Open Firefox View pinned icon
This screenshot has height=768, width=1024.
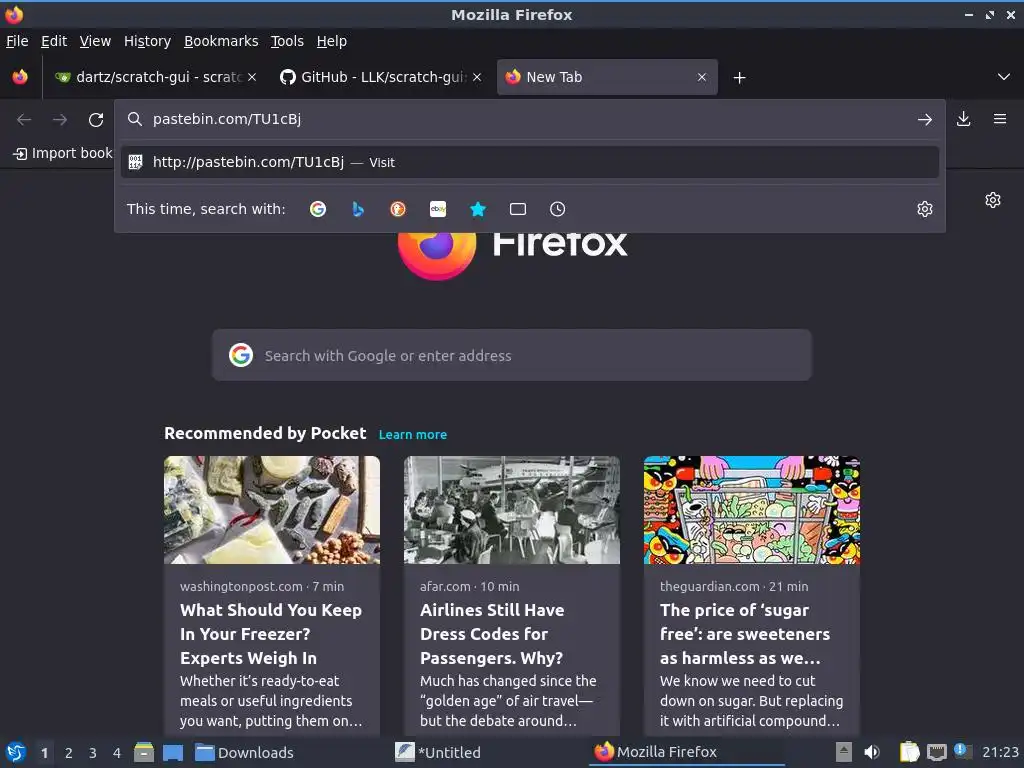click(20, 77)
